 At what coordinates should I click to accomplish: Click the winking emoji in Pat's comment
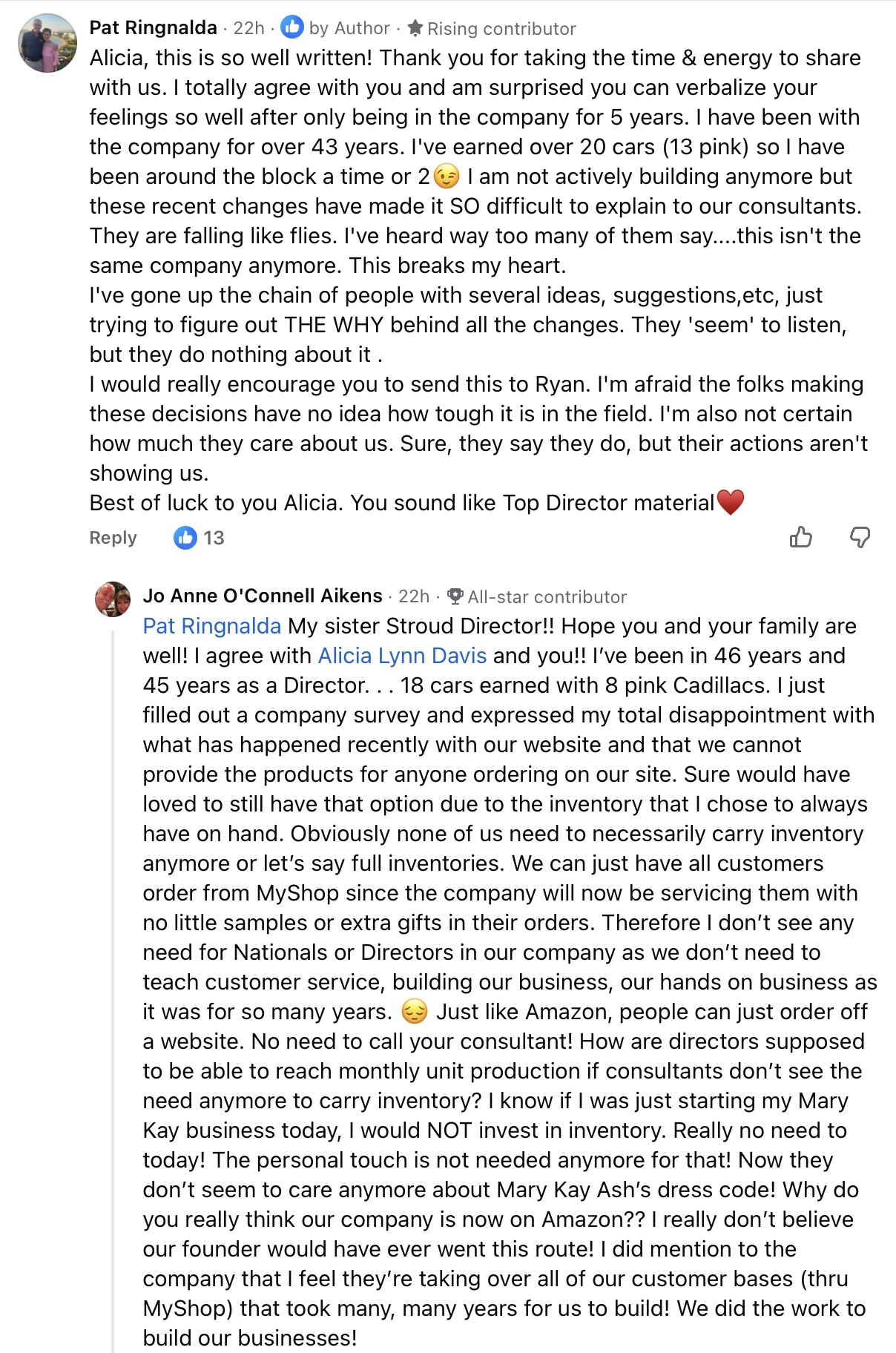point(447,177)
